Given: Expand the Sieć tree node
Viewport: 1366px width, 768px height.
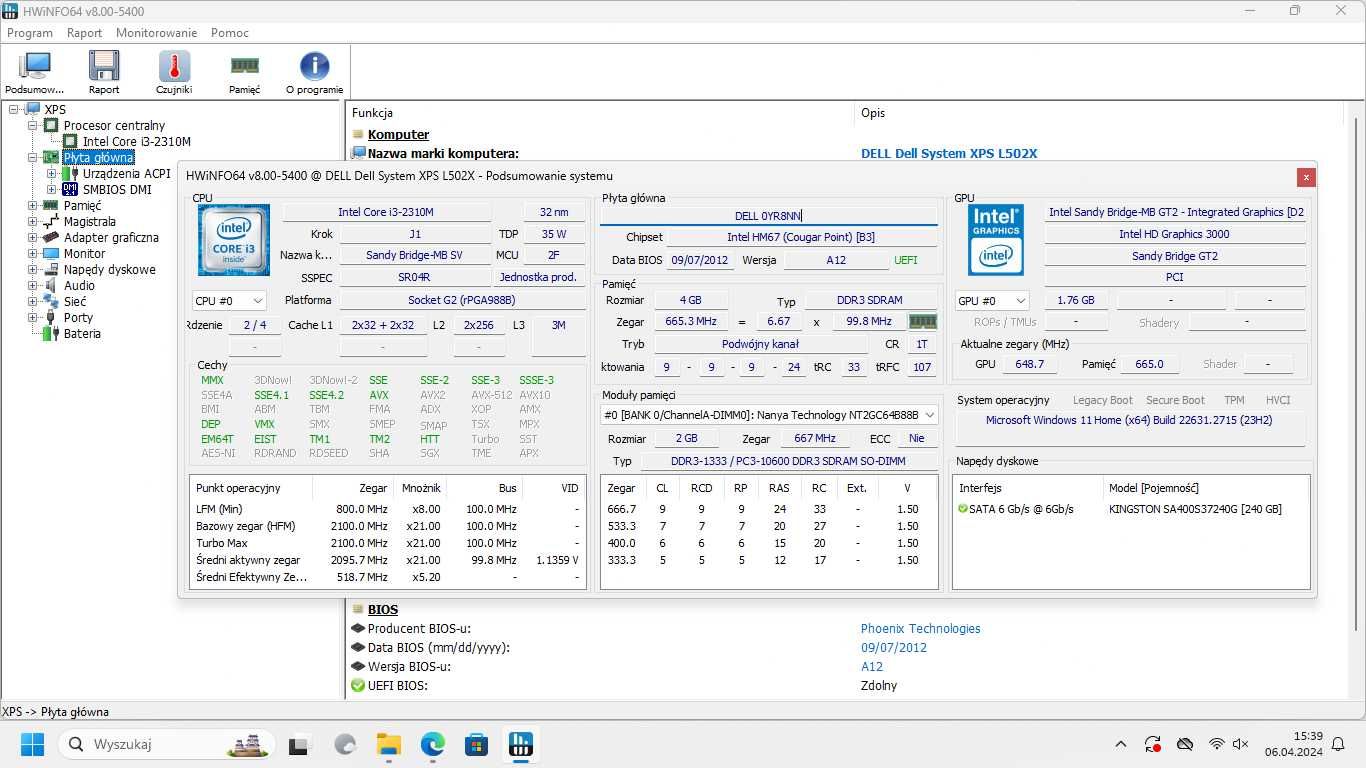Looking at the screenshot, I should (32, 302).
